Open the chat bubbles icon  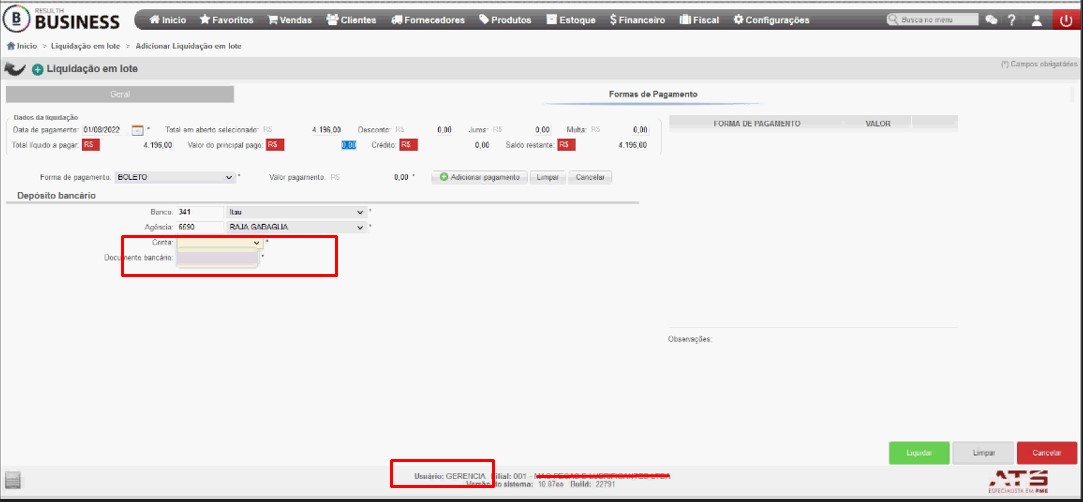pyautogui.click(x=991, y=20)
